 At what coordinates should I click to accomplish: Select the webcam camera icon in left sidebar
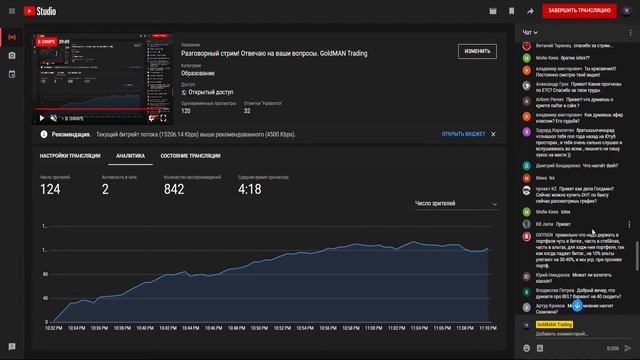(12, 56)
